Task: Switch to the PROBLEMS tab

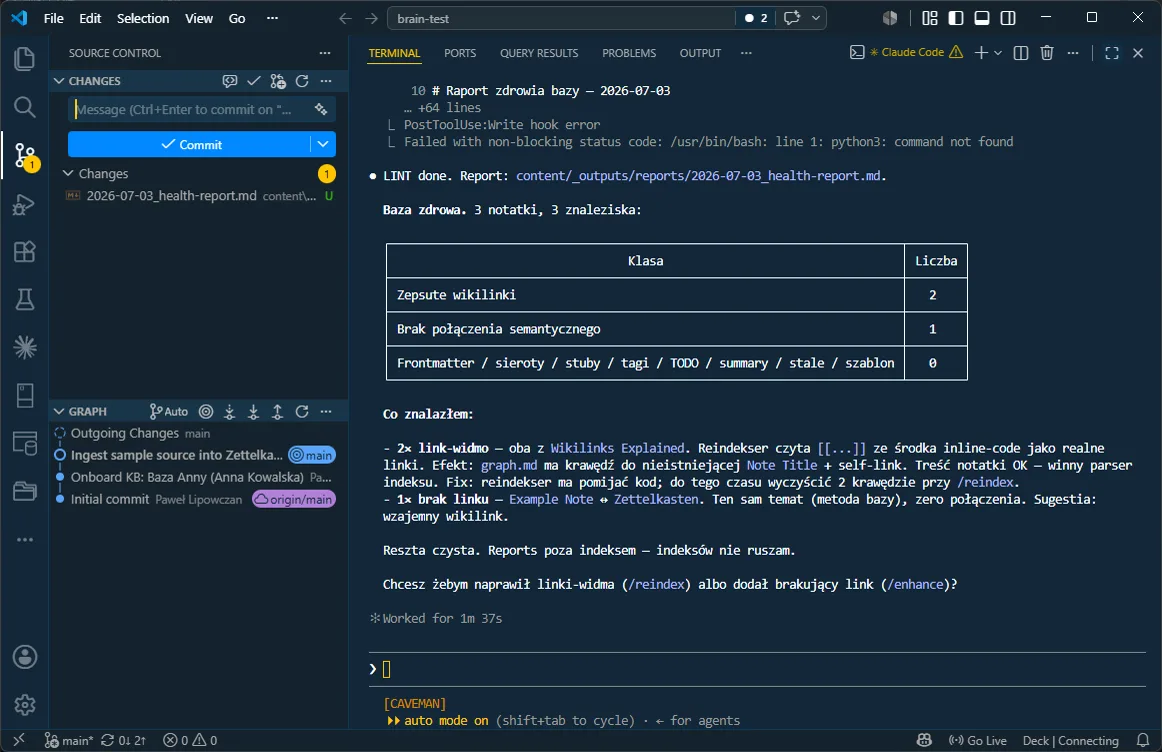Action: tap(629, 53)
